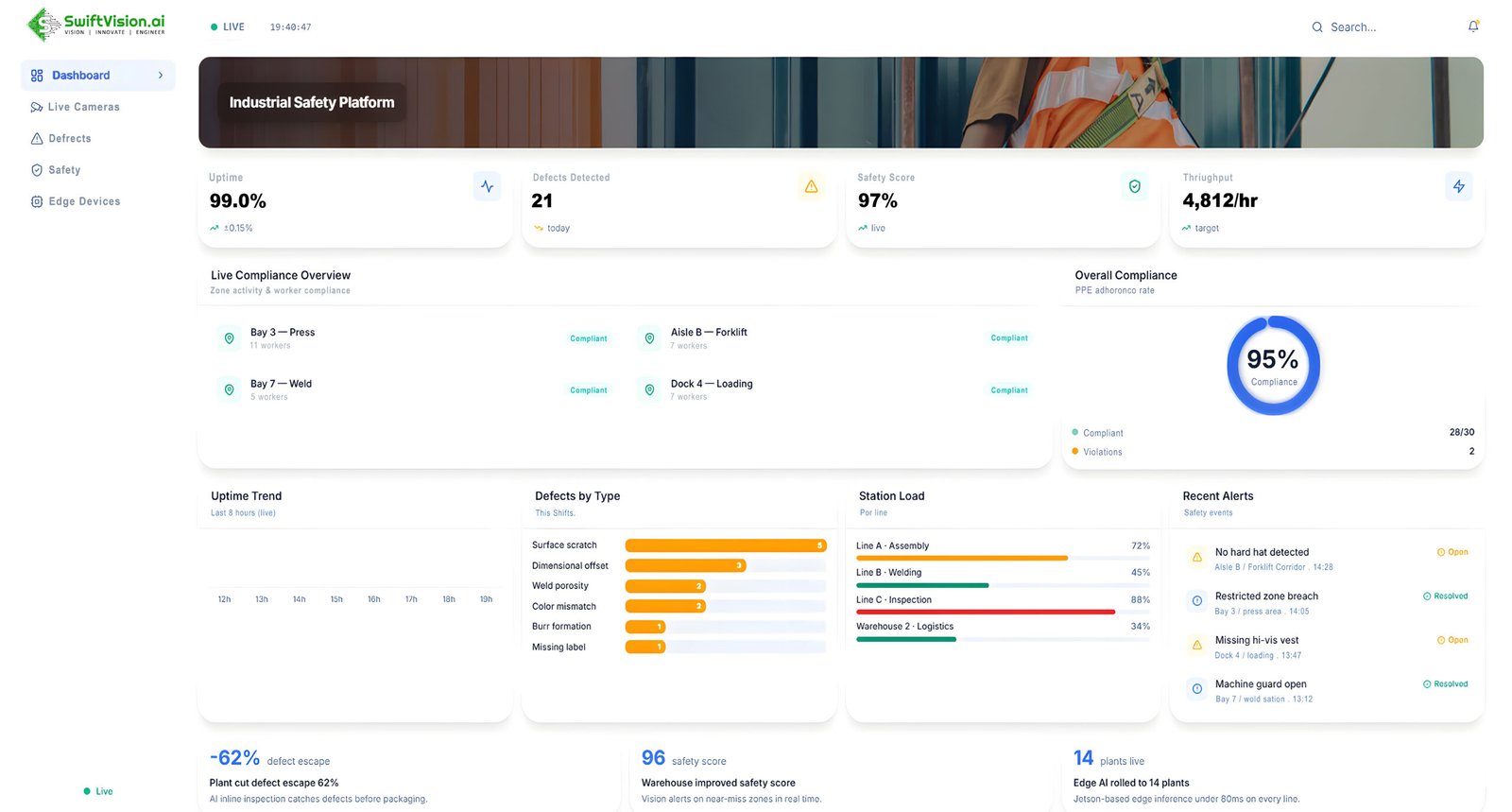Viewport: 1512px width, 812px height.
Task: Click the Line C · Inspection load bar
Action: click(1003, 612)
